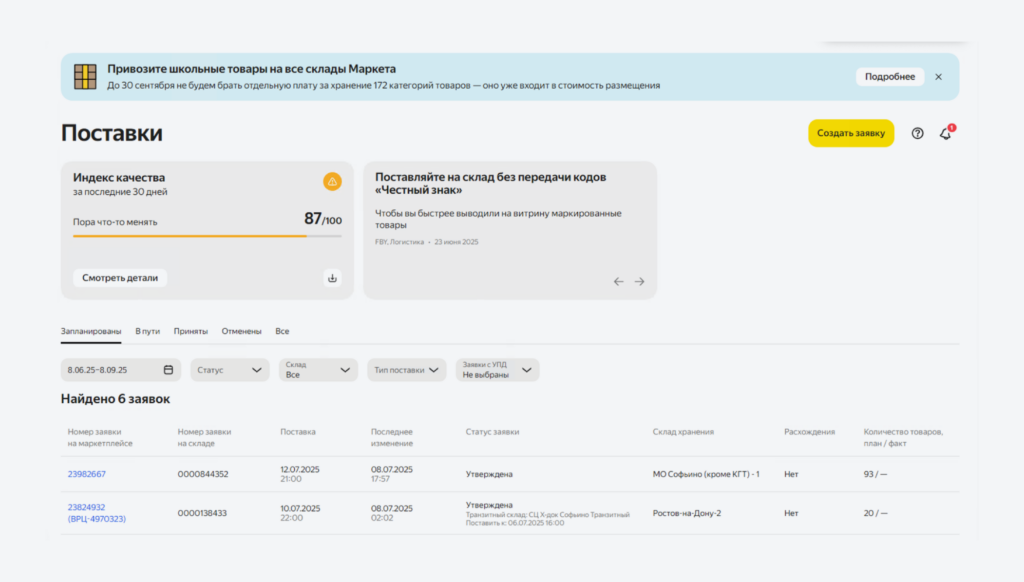Open the Склад dropdown filter
Image resolution: width=1024 pixels, height=582 pixels.
[318, 370]
